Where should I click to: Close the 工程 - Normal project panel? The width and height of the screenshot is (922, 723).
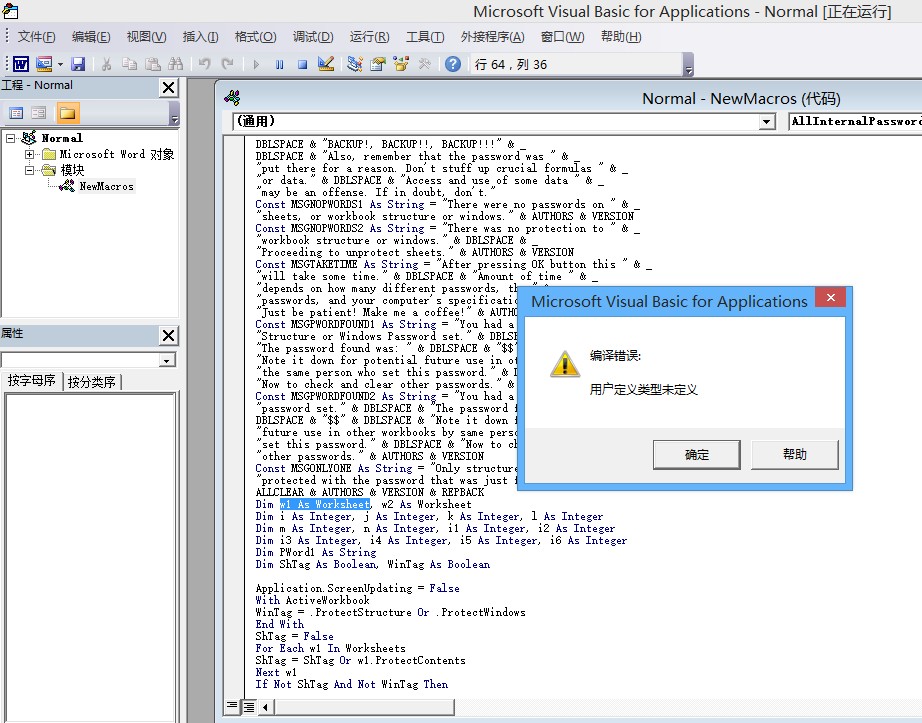pos(168,87)
